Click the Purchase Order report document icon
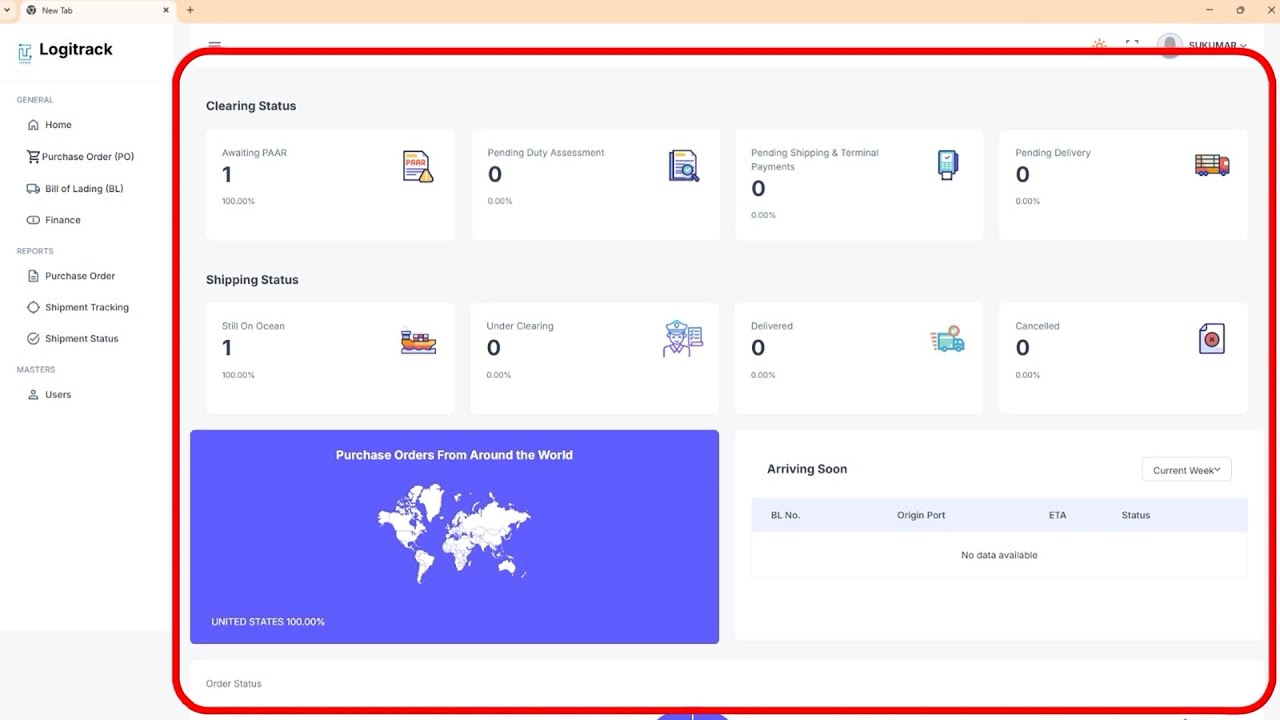The width and height of the screenshot is (1280, 720). point(33,276)
